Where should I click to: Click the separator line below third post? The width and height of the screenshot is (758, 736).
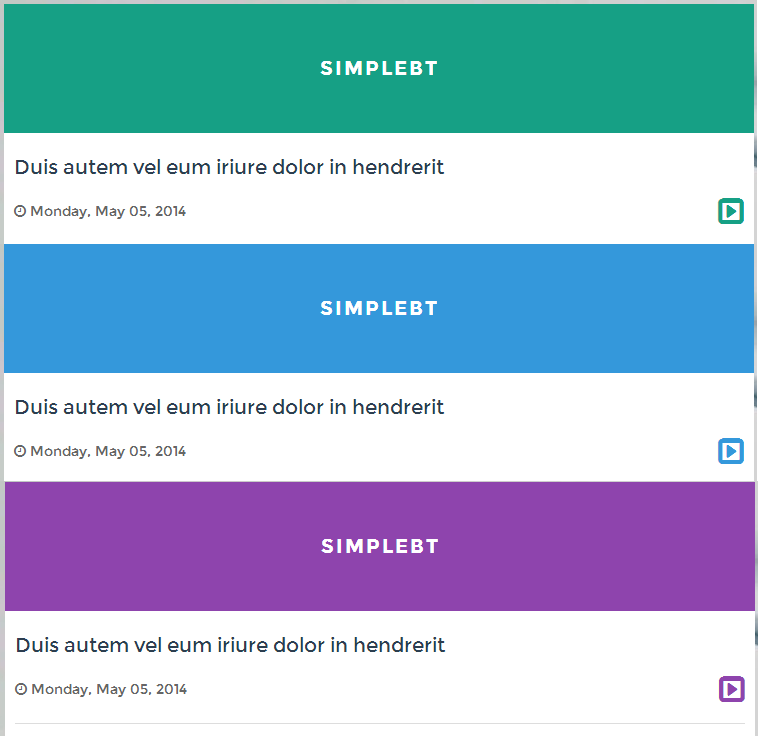[380, 724]
